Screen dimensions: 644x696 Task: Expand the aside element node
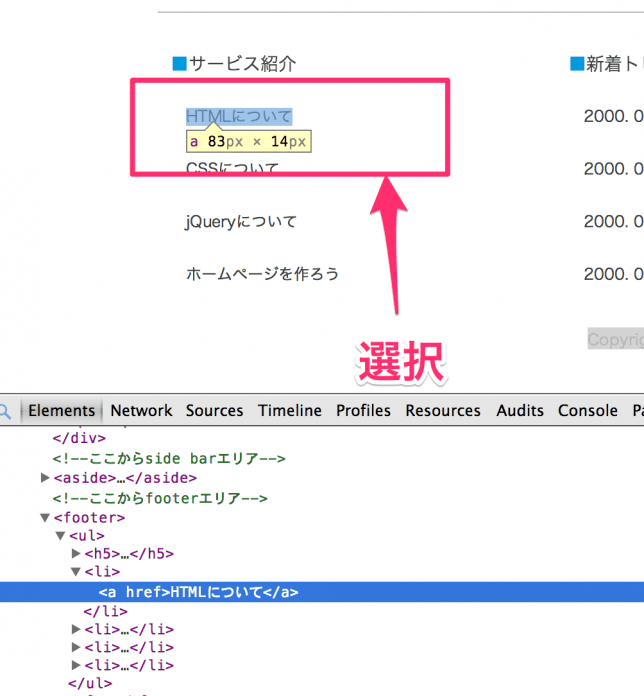point(45,478)
